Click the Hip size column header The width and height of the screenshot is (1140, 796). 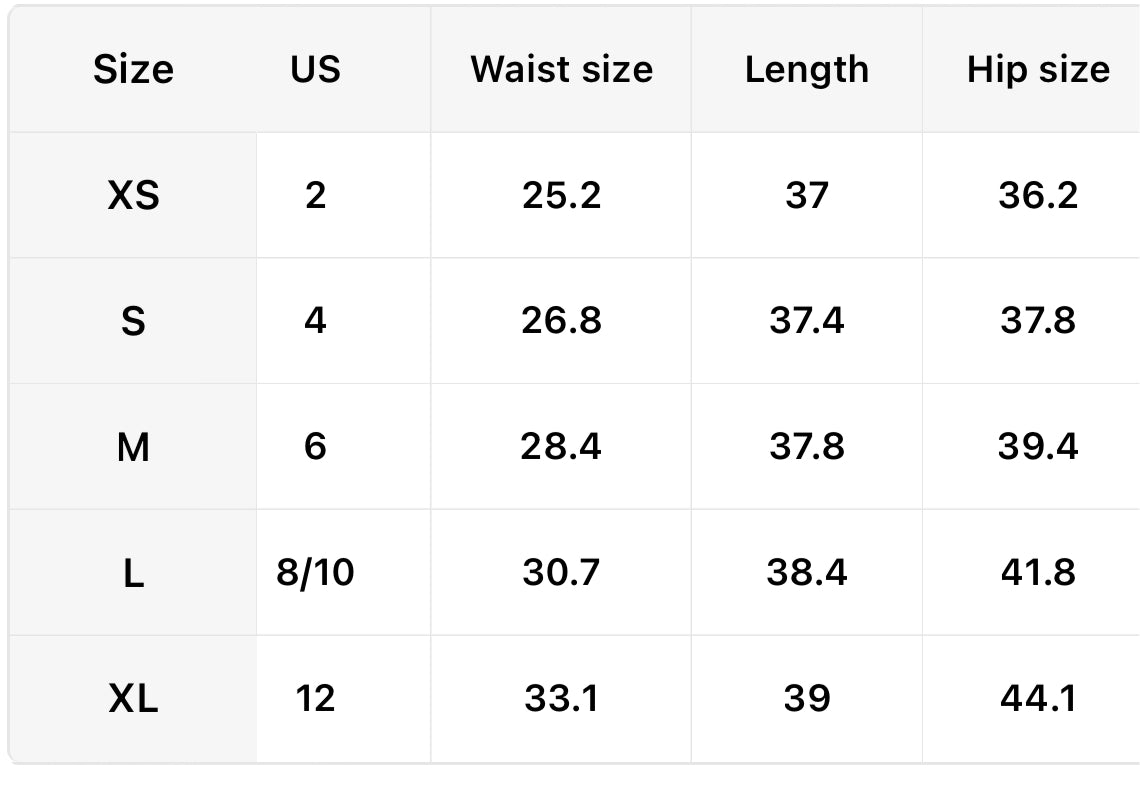[x=1037, y=70]
